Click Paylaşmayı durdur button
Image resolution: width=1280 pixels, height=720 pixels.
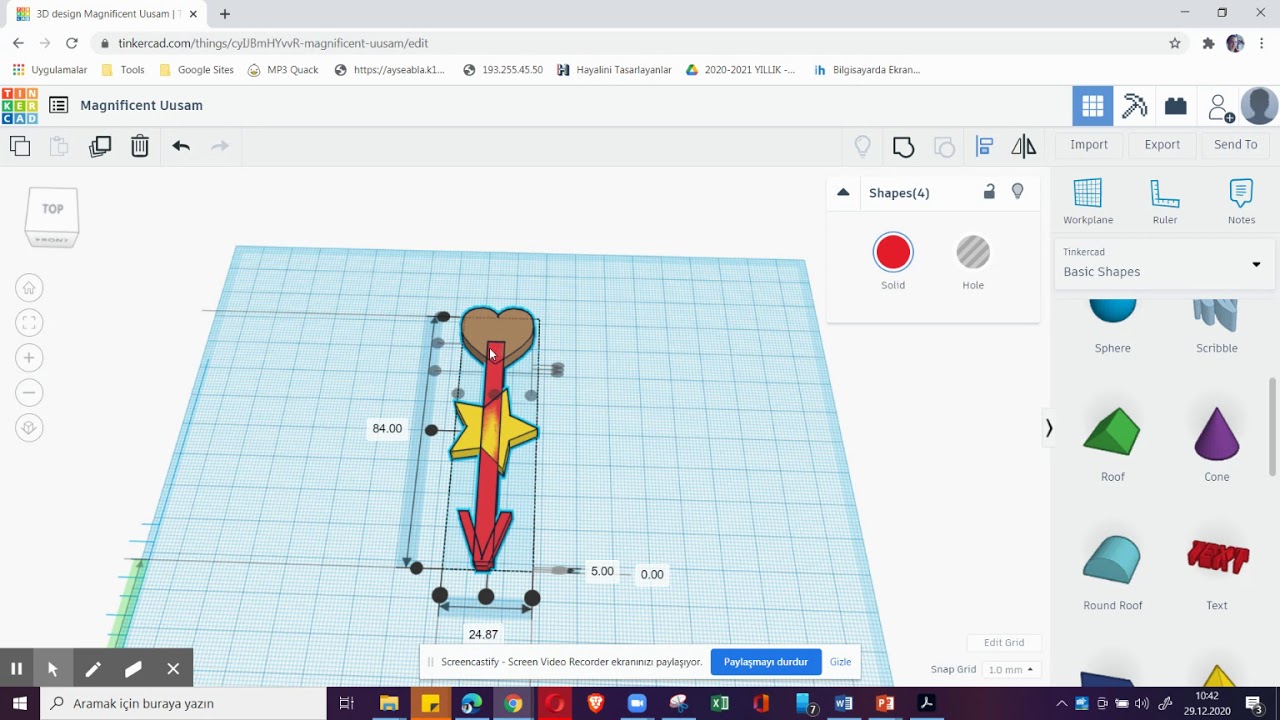coord(766,662)
